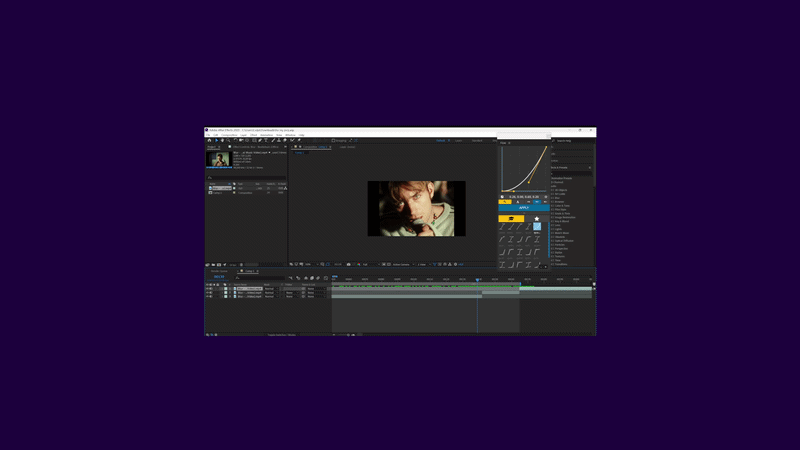Toggle Draft 3D in timeline
Image resolution: width=800 pixels, height=450 pixels.
click(298, 278)
